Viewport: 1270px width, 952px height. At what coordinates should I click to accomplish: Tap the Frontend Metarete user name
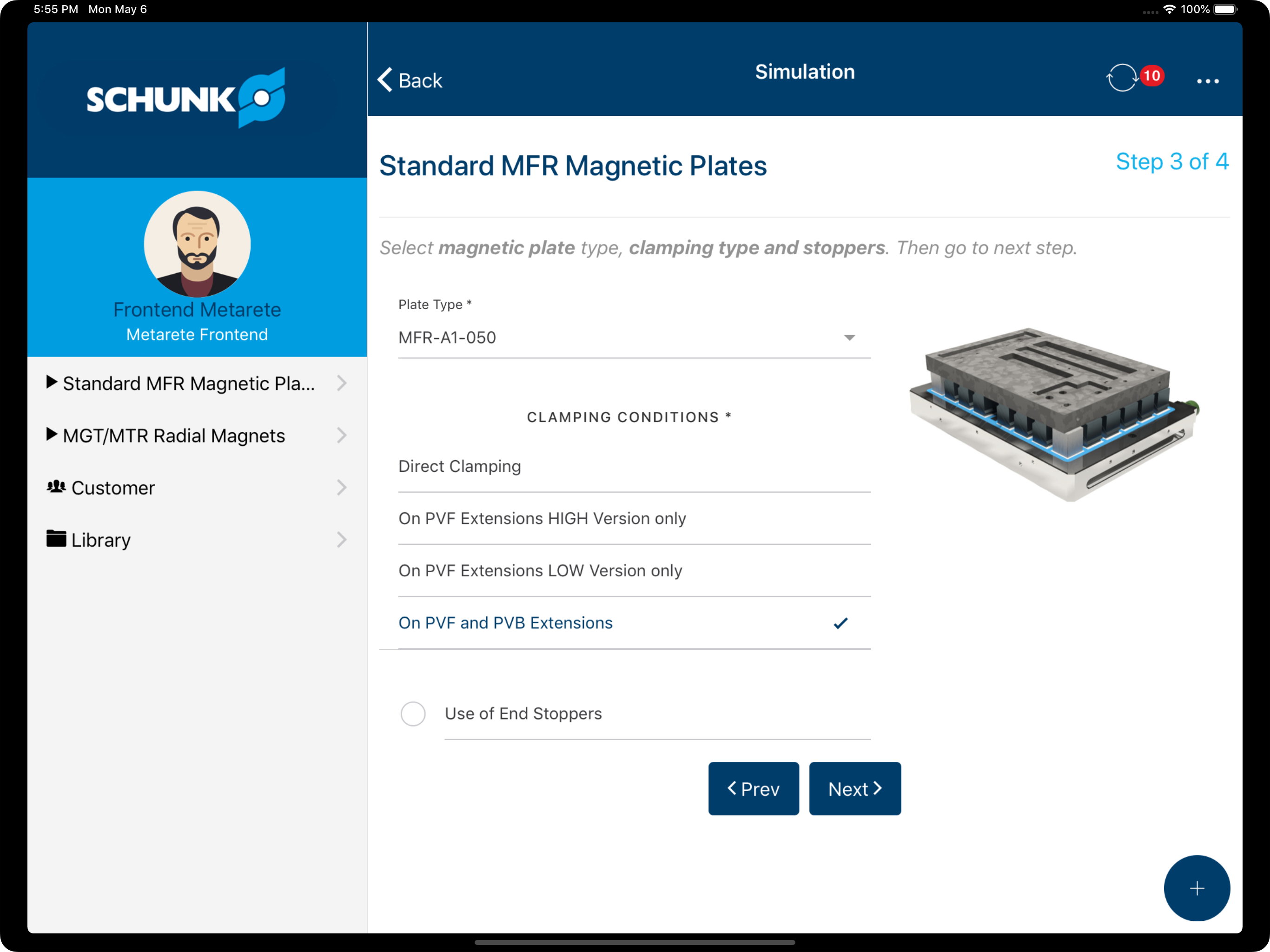[x=197, y=310]
